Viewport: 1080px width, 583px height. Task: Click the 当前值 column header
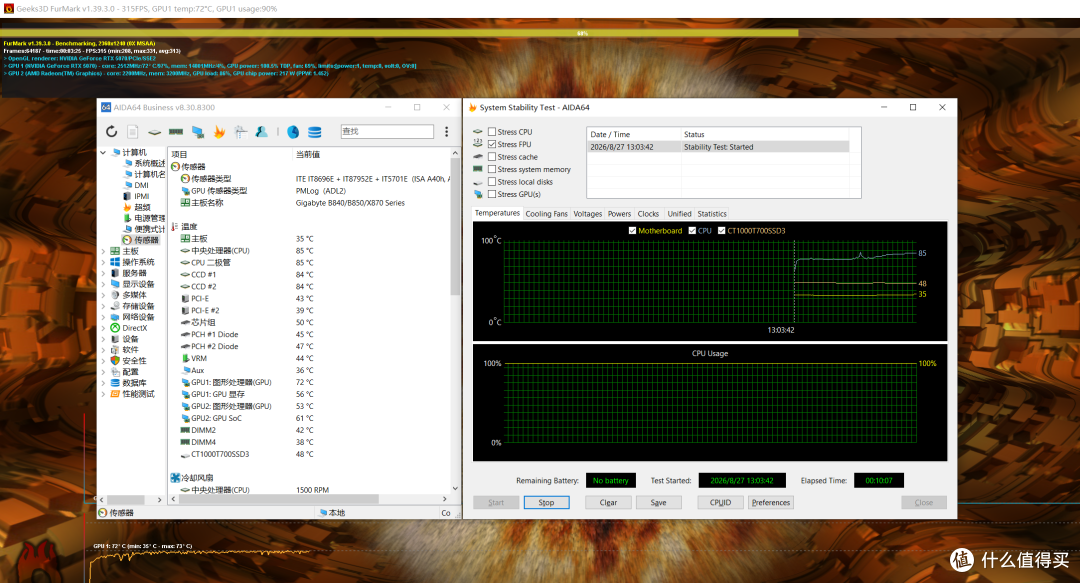308,154
